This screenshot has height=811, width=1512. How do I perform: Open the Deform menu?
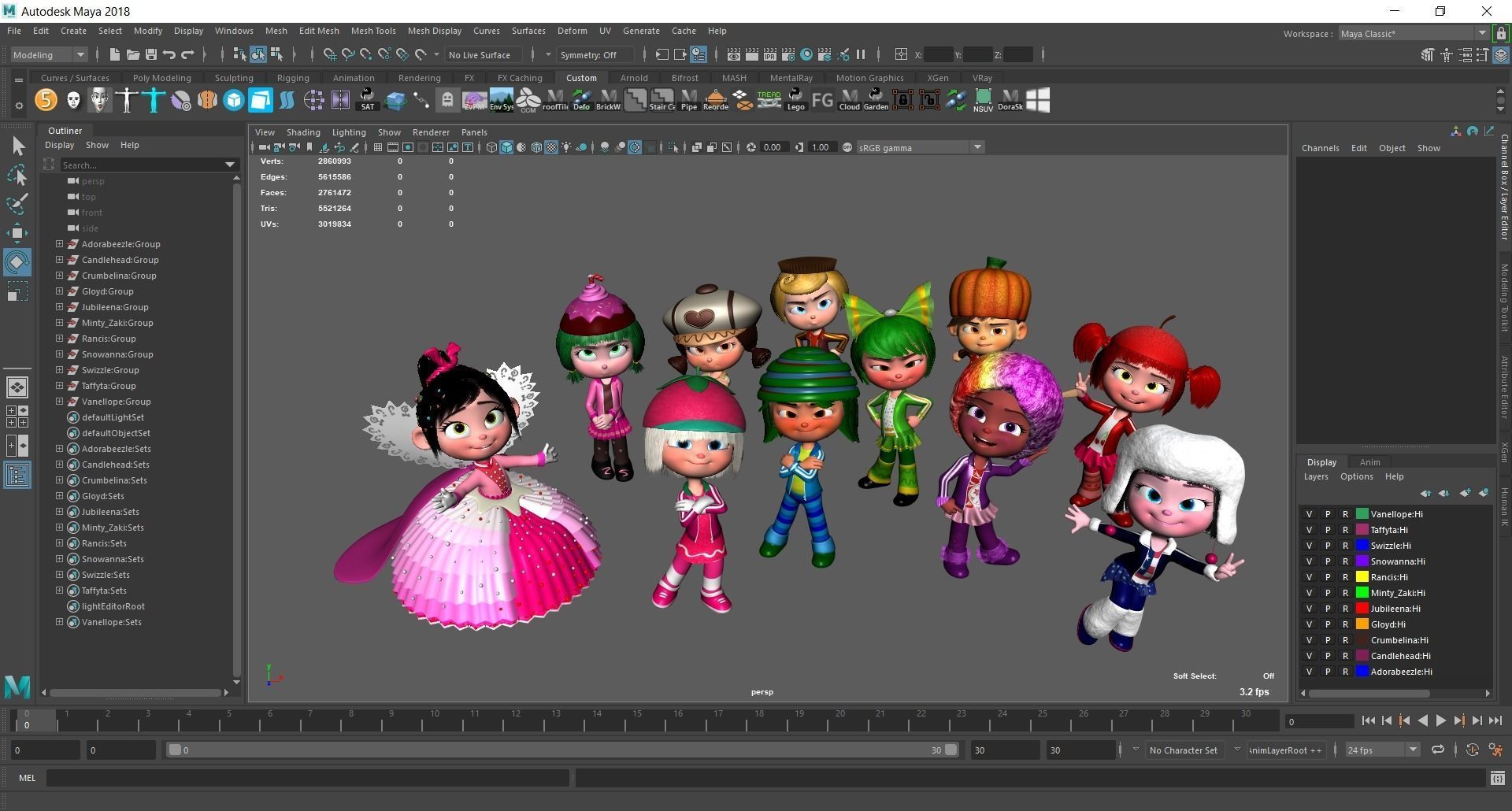tap(573, 31)
